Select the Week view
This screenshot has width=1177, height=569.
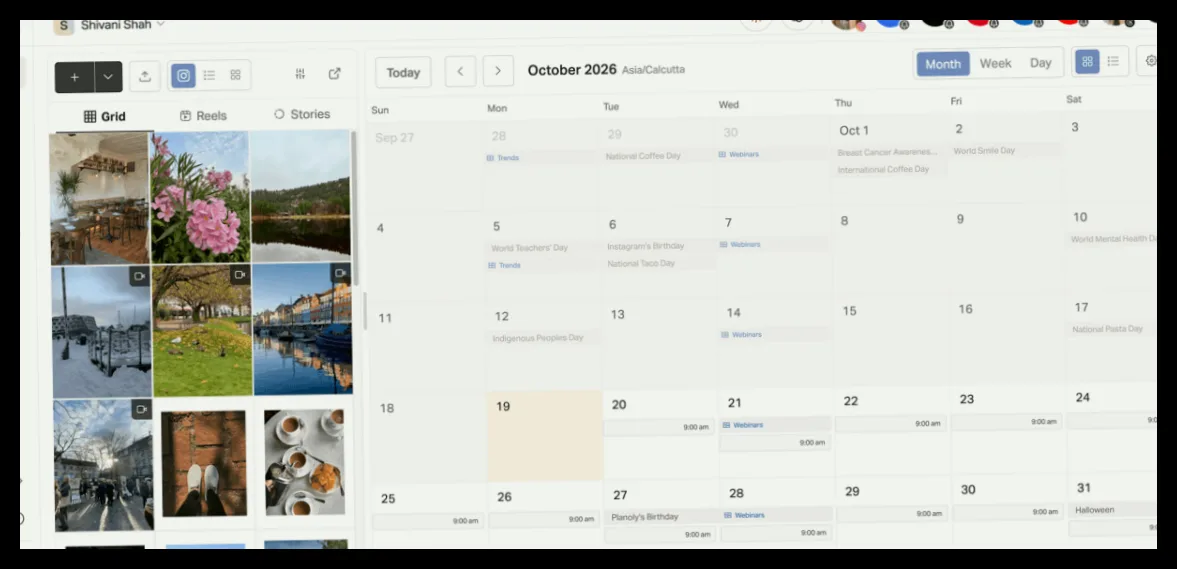click(995, 64)
